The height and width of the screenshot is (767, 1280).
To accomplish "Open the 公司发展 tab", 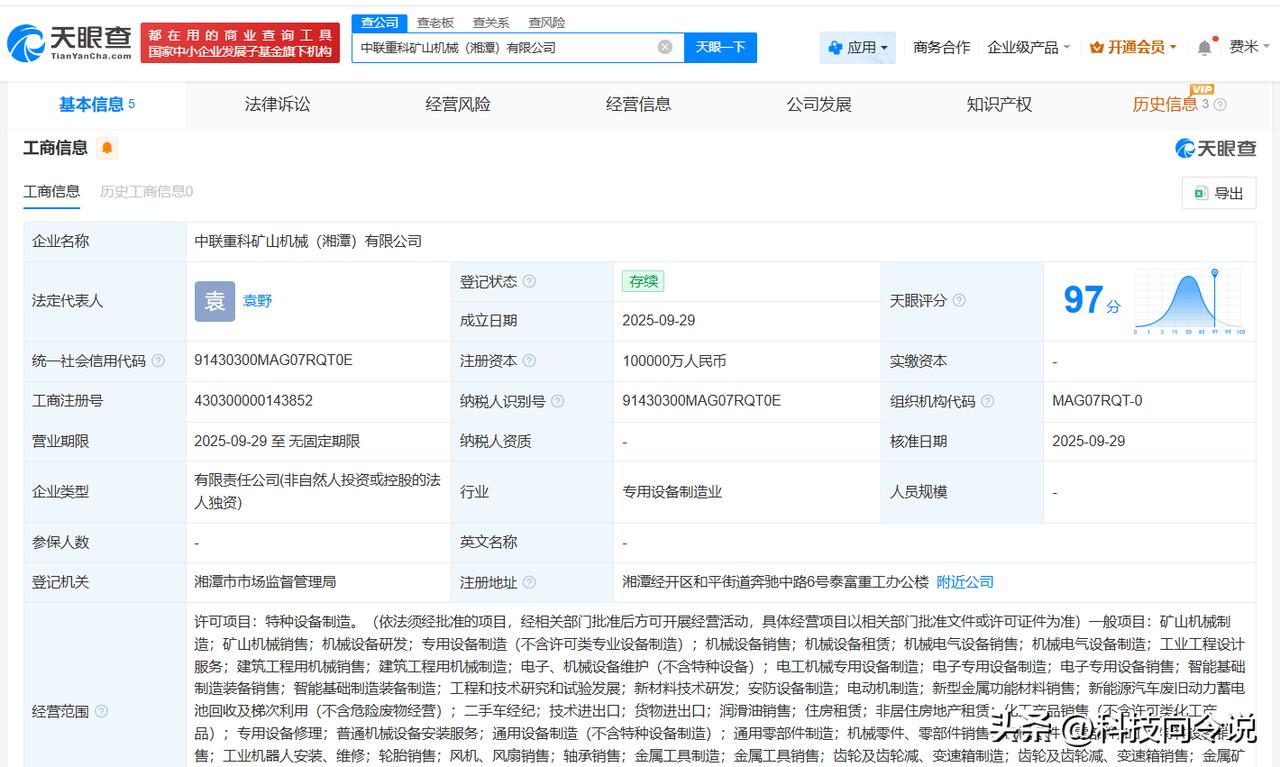I will coord(819,104).
